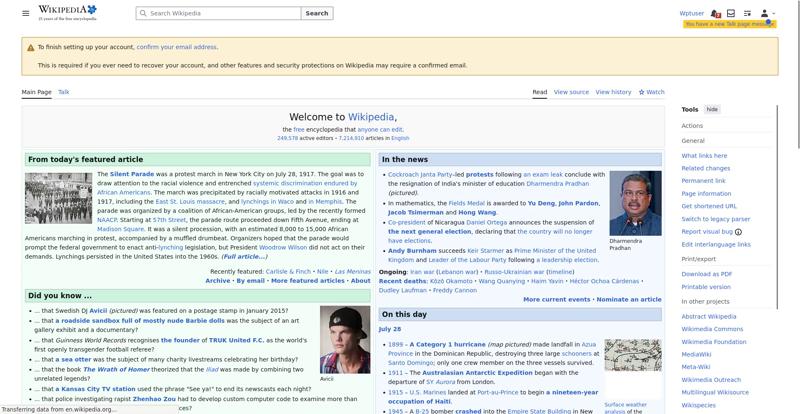Focus the Search Wikipedia input field
Image resolution: width=800 pixels, height=414 pixels.
point(218,13)
